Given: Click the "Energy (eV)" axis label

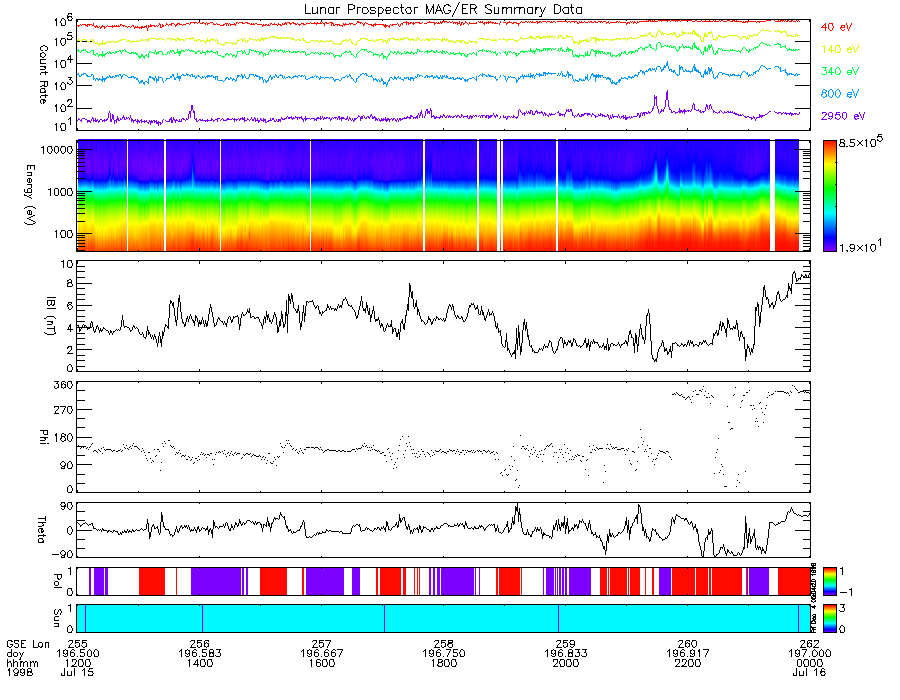Looking at the screenshot, I should [x=30, y=195].
